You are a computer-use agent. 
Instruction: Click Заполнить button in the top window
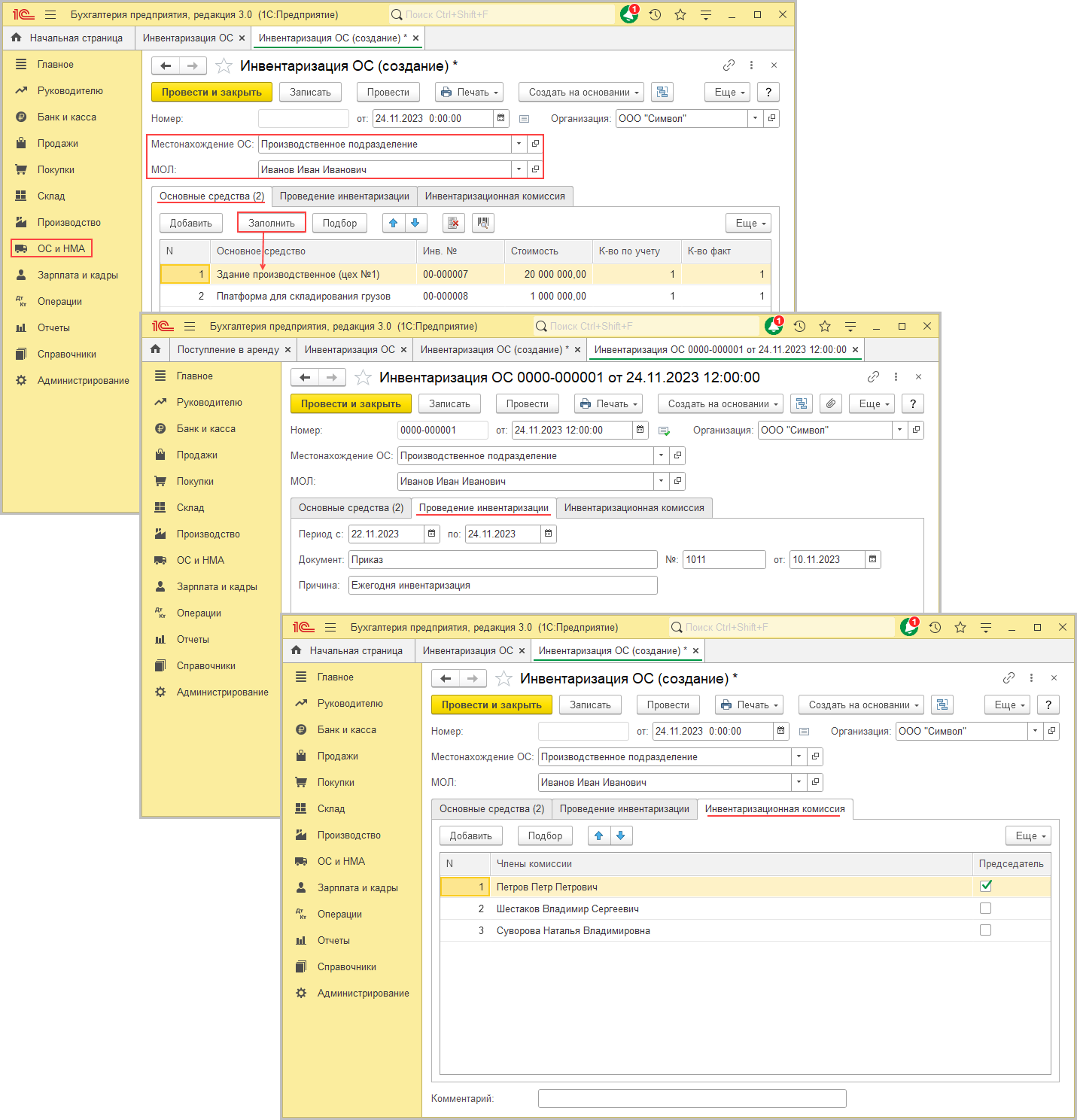(x=272, y=223)
